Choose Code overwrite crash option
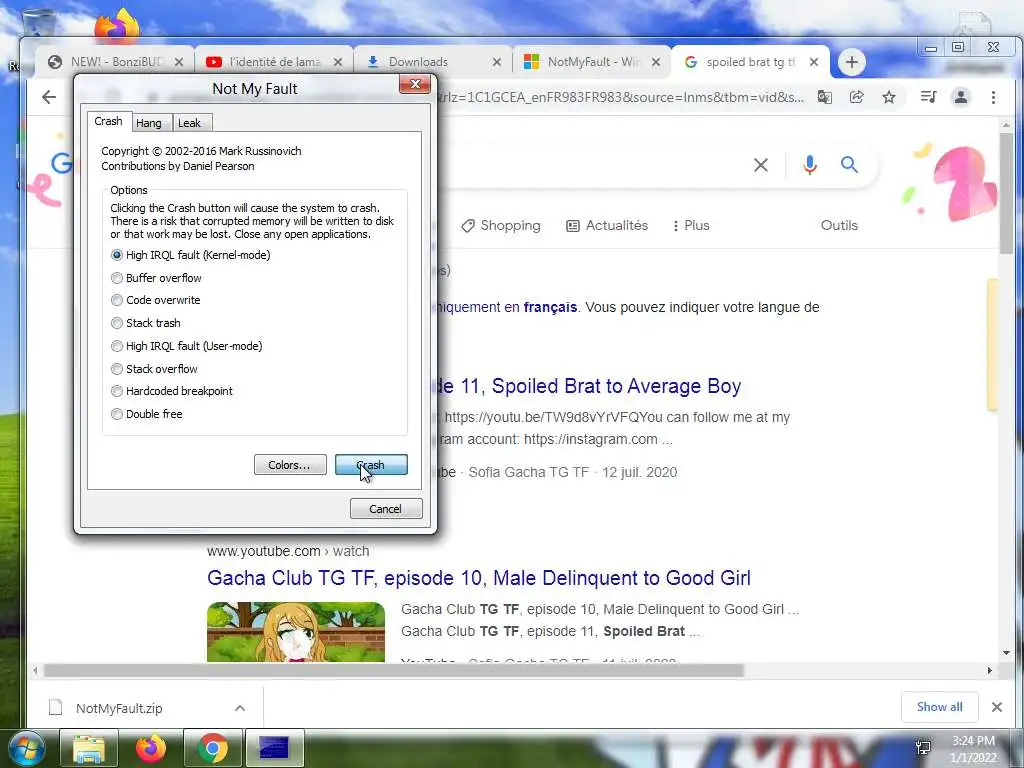This screenshot has width=1024, height=768. [117, 300]
